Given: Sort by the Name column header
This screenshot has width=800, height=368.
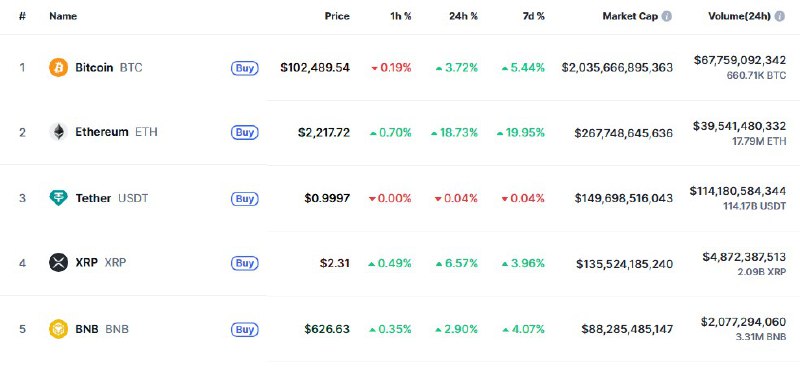Looking at the screenshot, I should [63, 16].
